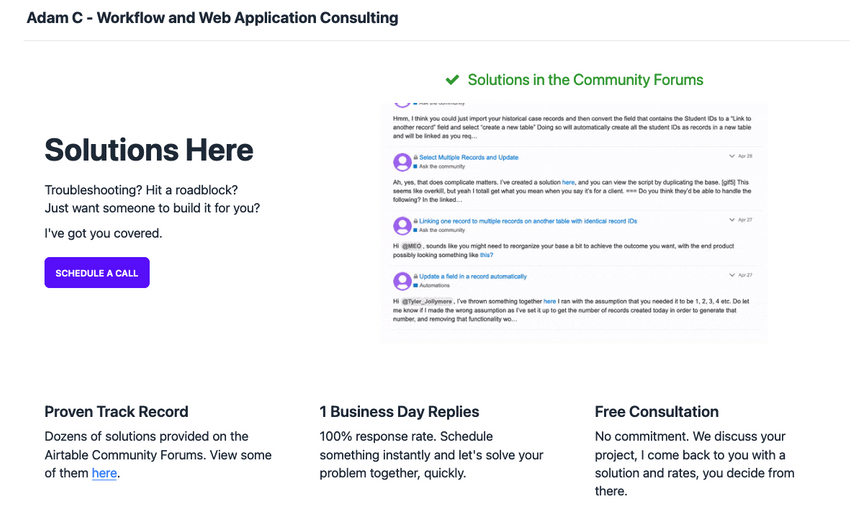Open Linking one record to multiple records topic
This screenshot has height=512, width=861.
tap(528, 220)
